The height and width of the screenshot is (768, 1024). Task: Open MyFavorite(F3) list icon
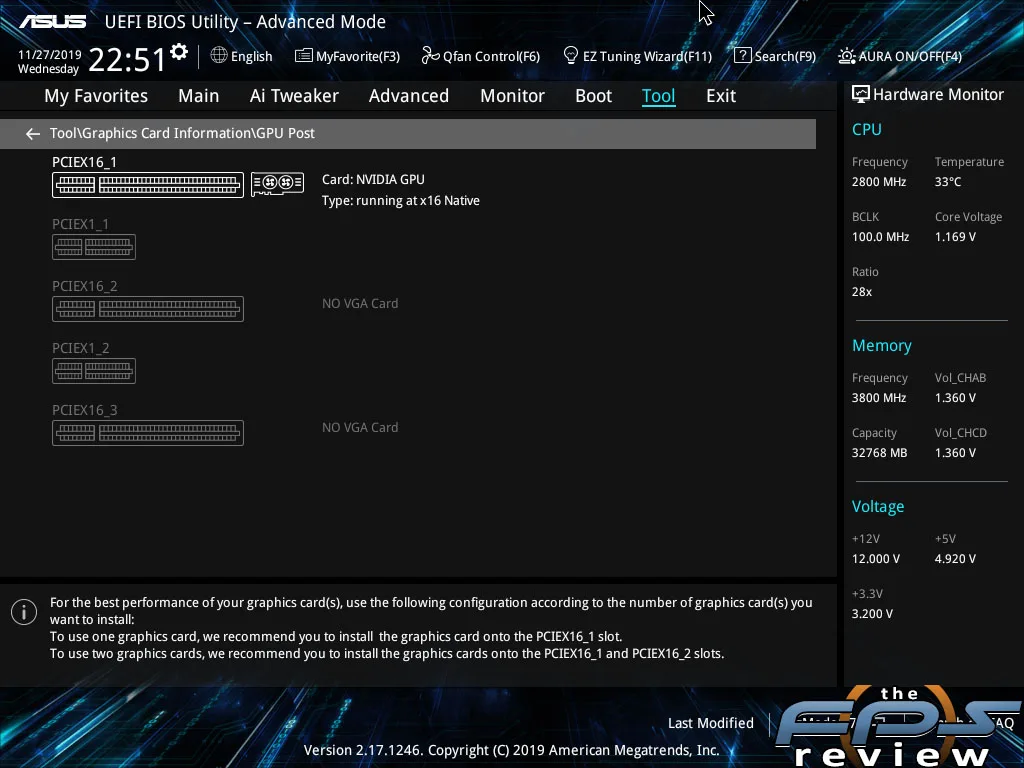coord(303,56)
